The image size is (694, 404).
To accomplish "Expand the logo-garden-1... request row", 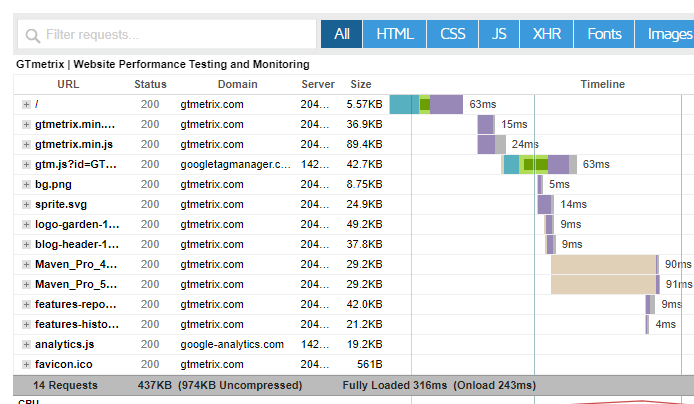I will 26,224.
